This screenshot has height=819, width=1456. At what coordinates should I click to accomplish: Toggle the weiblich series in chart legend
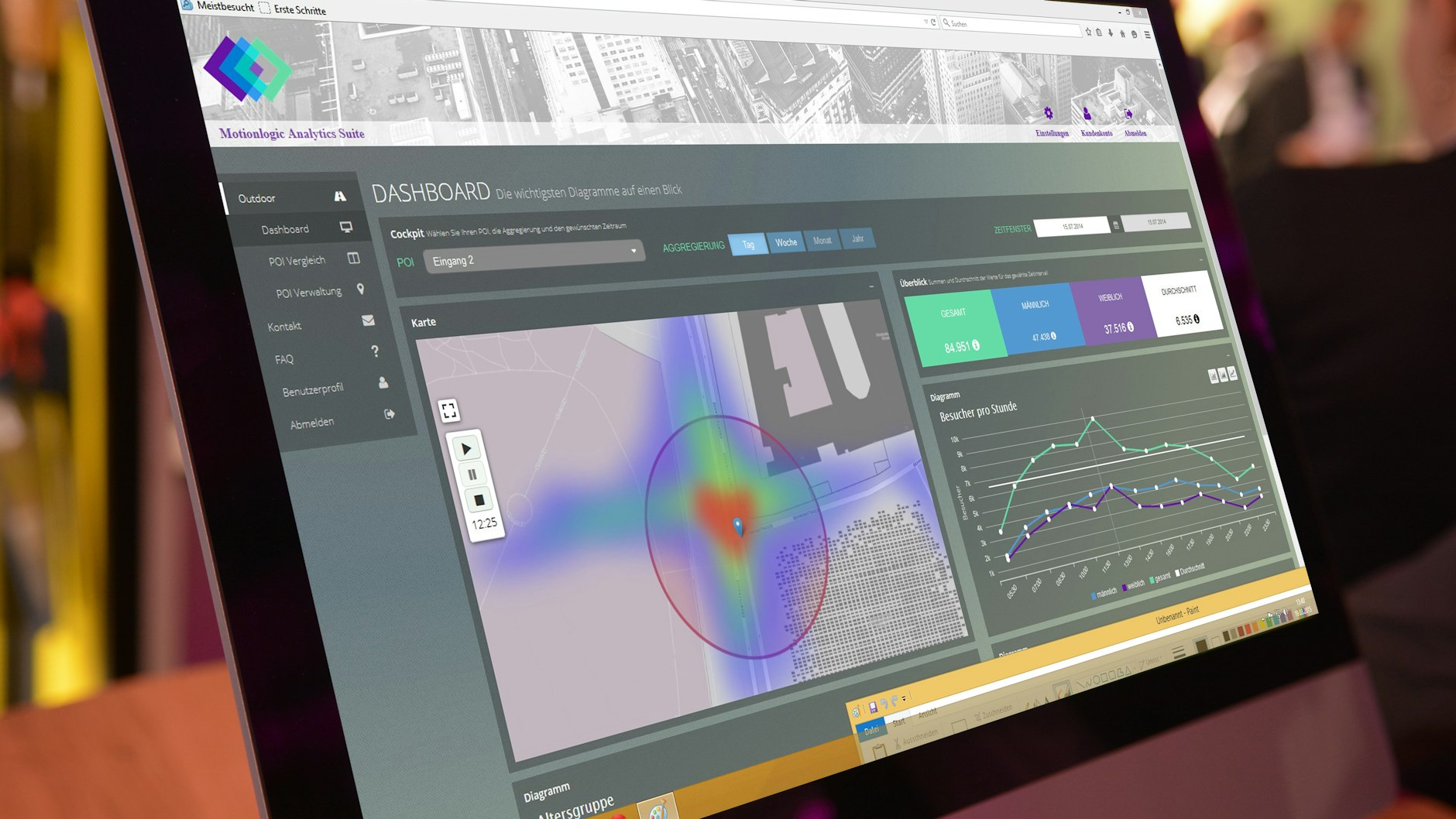(1135, 584)
